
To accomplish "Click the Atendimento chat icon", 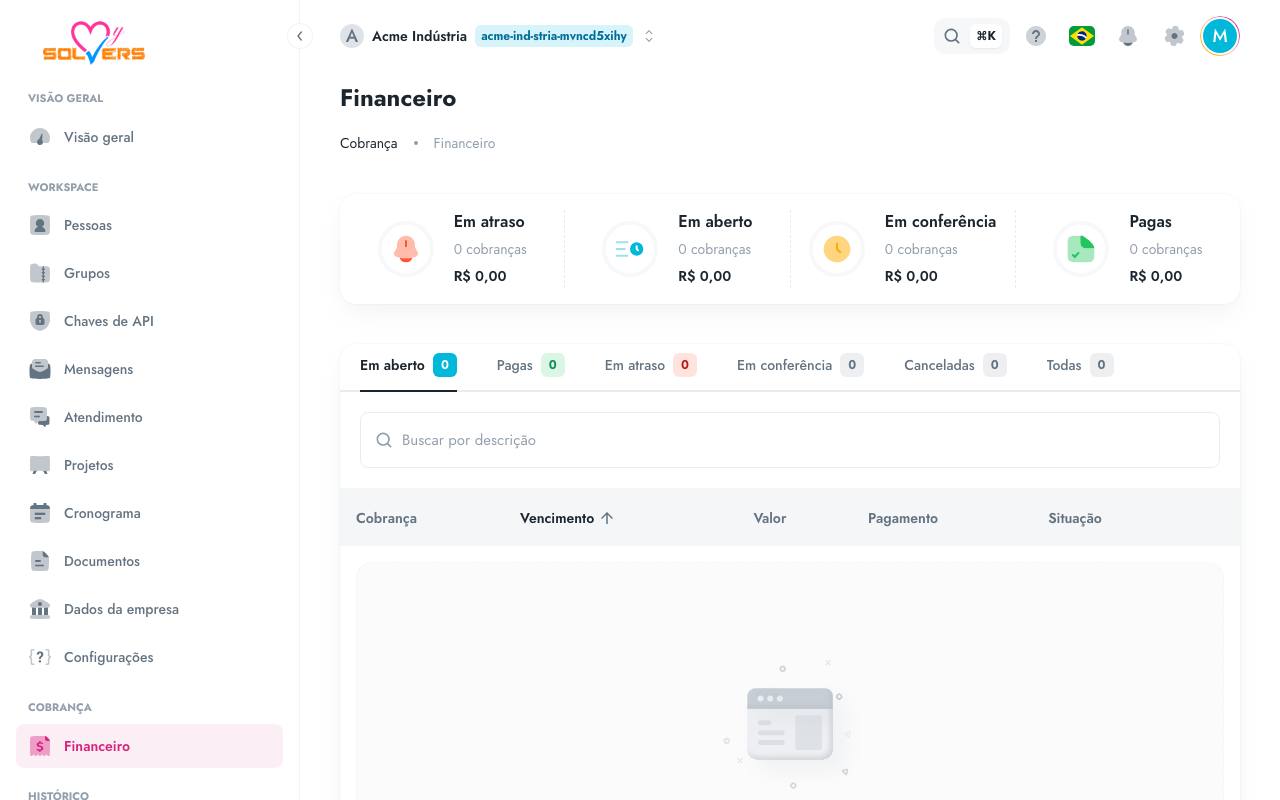I will pyautogui.click(x=40, y=417).
